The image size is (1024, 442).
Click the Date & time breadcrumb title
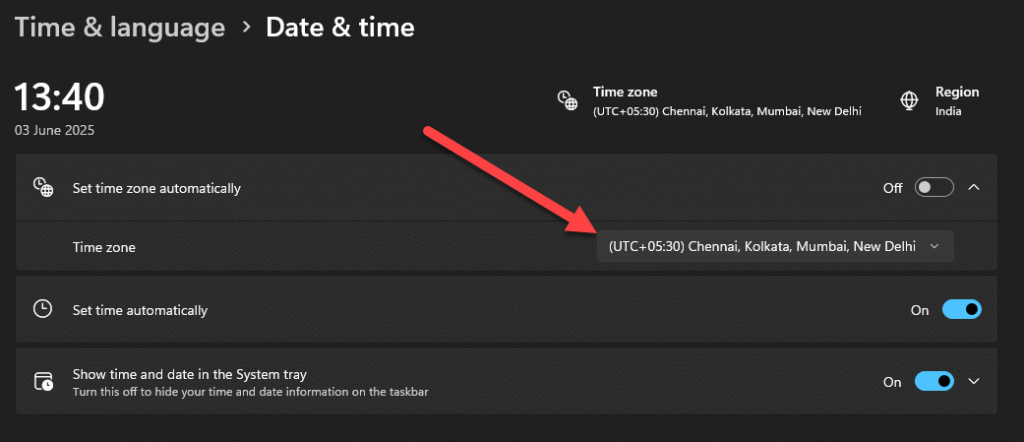tap(340, 27)
